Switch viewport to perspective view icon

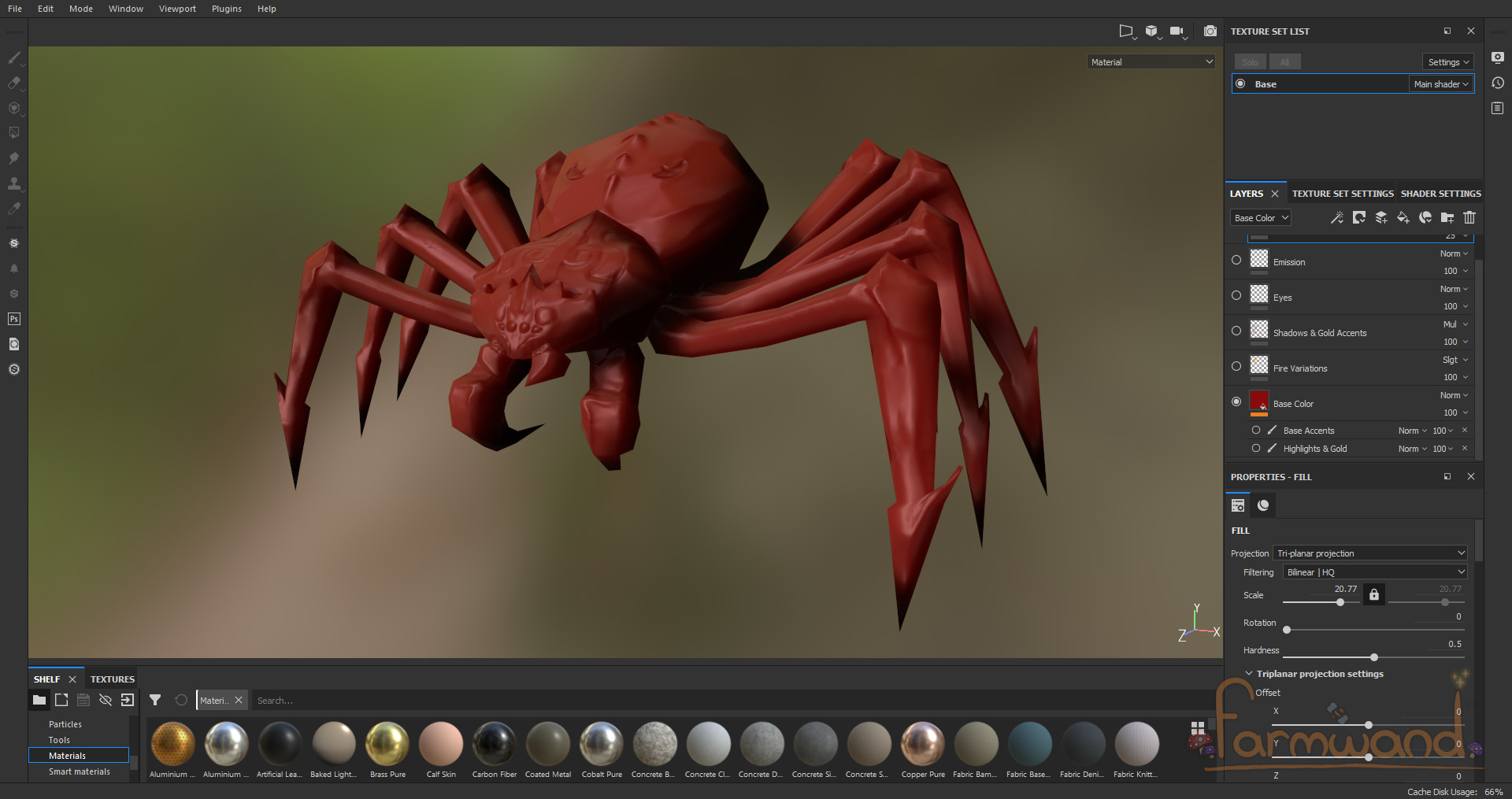coord(1128,31)
